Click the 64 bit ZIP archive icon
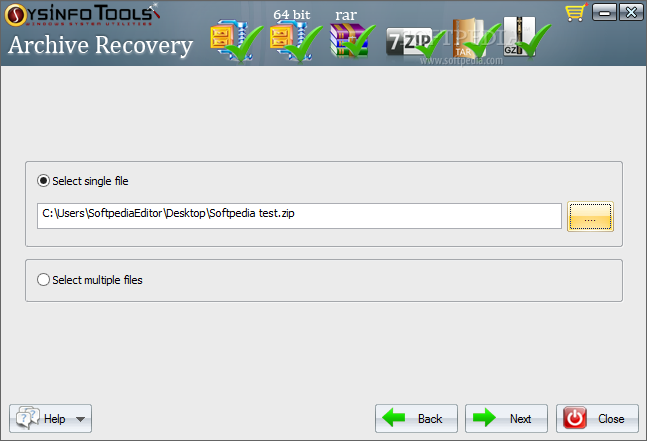This screenshot has height=441, width=647. click(295, 42)
